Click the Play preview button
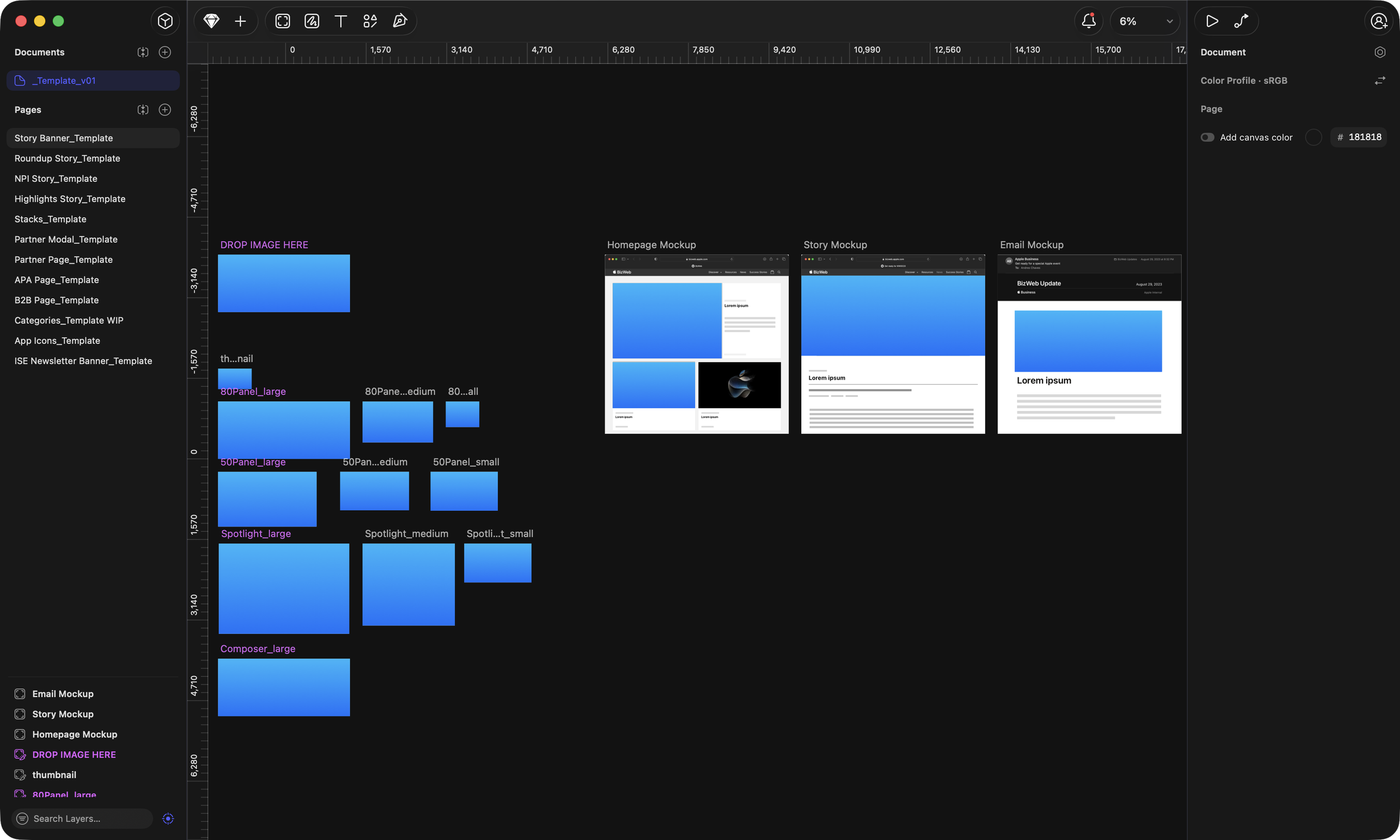Image resolution: width=1400 pixels, height=840 pixels. tap(1212, 21)
